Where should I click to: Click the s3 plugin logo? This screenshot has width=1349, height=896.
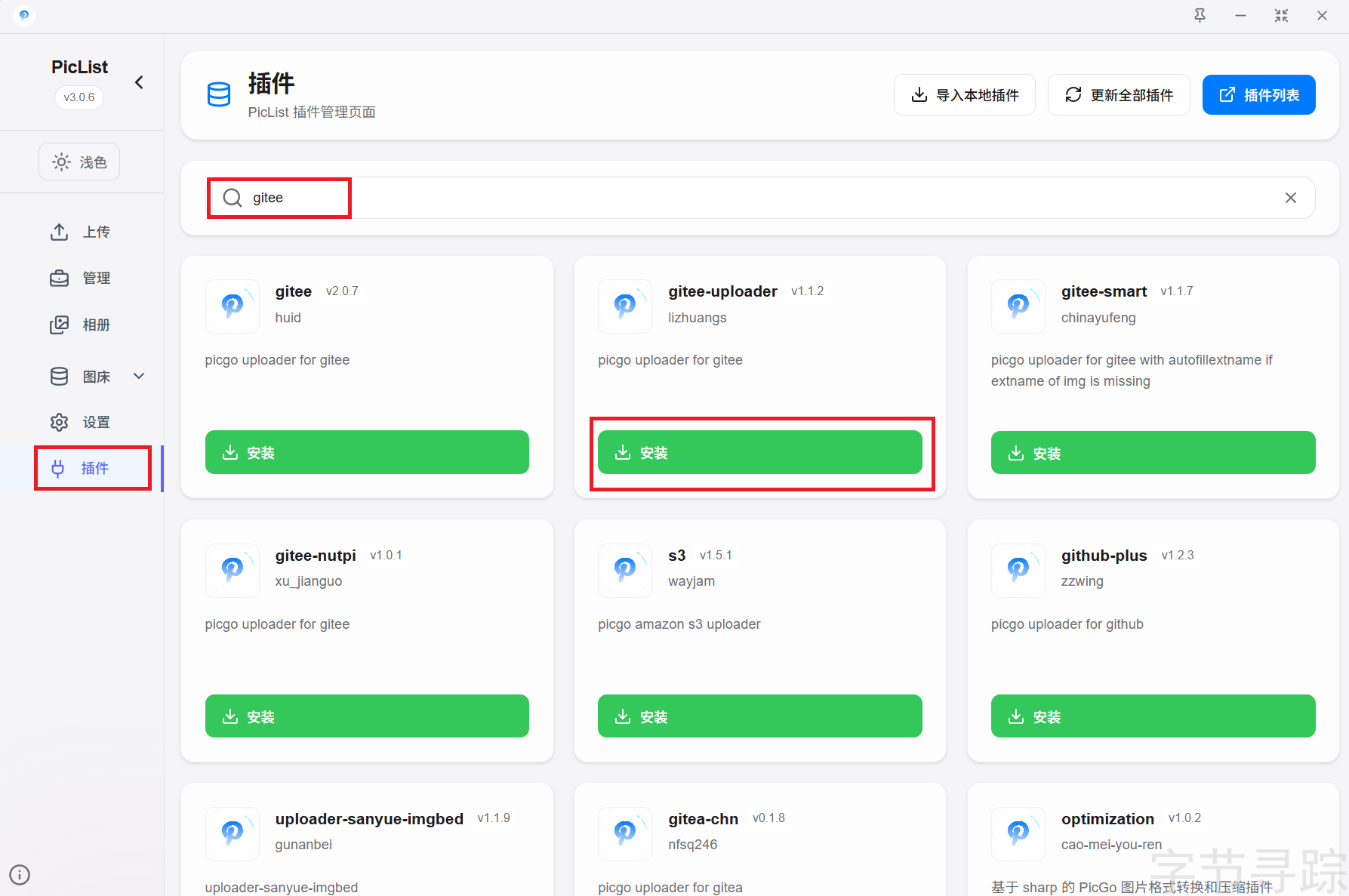625,570
